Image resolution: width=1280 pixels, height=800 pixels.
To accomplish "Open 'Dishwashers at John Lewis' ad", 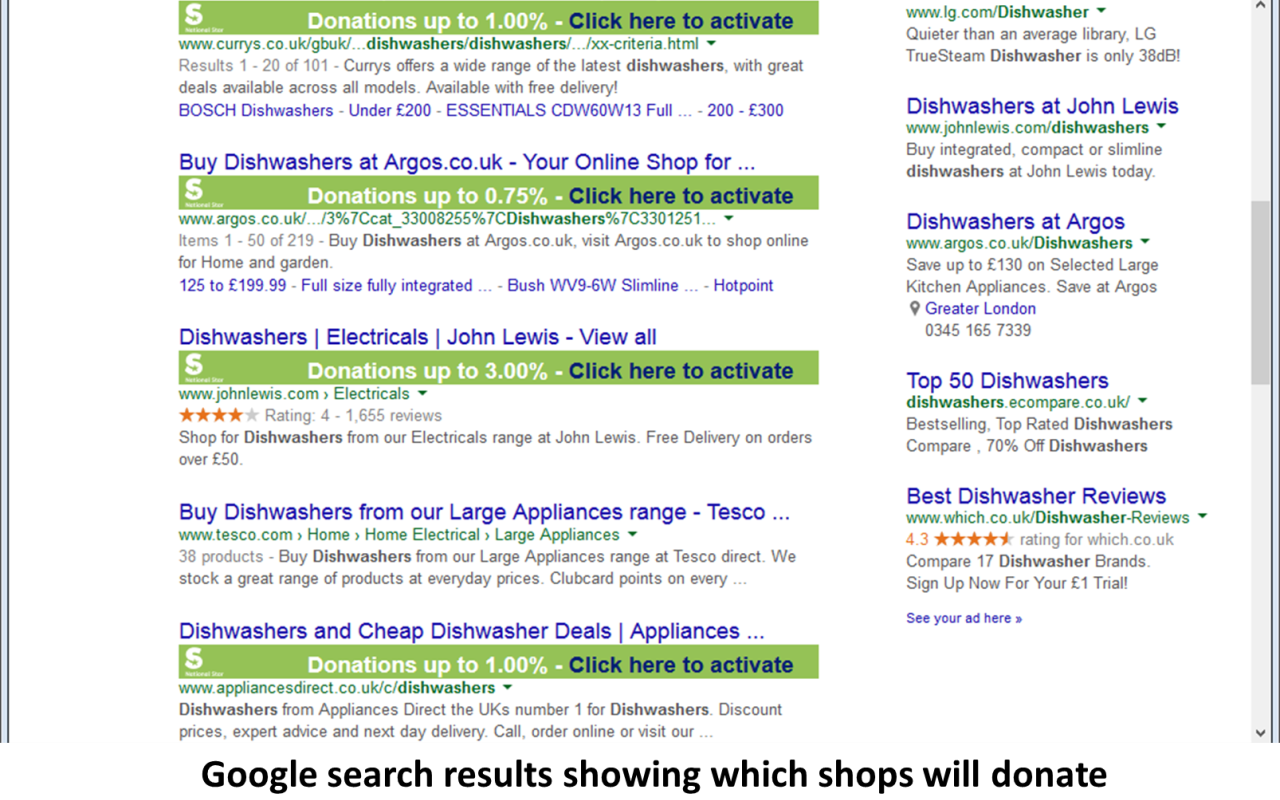I will tap(1042, 106).
